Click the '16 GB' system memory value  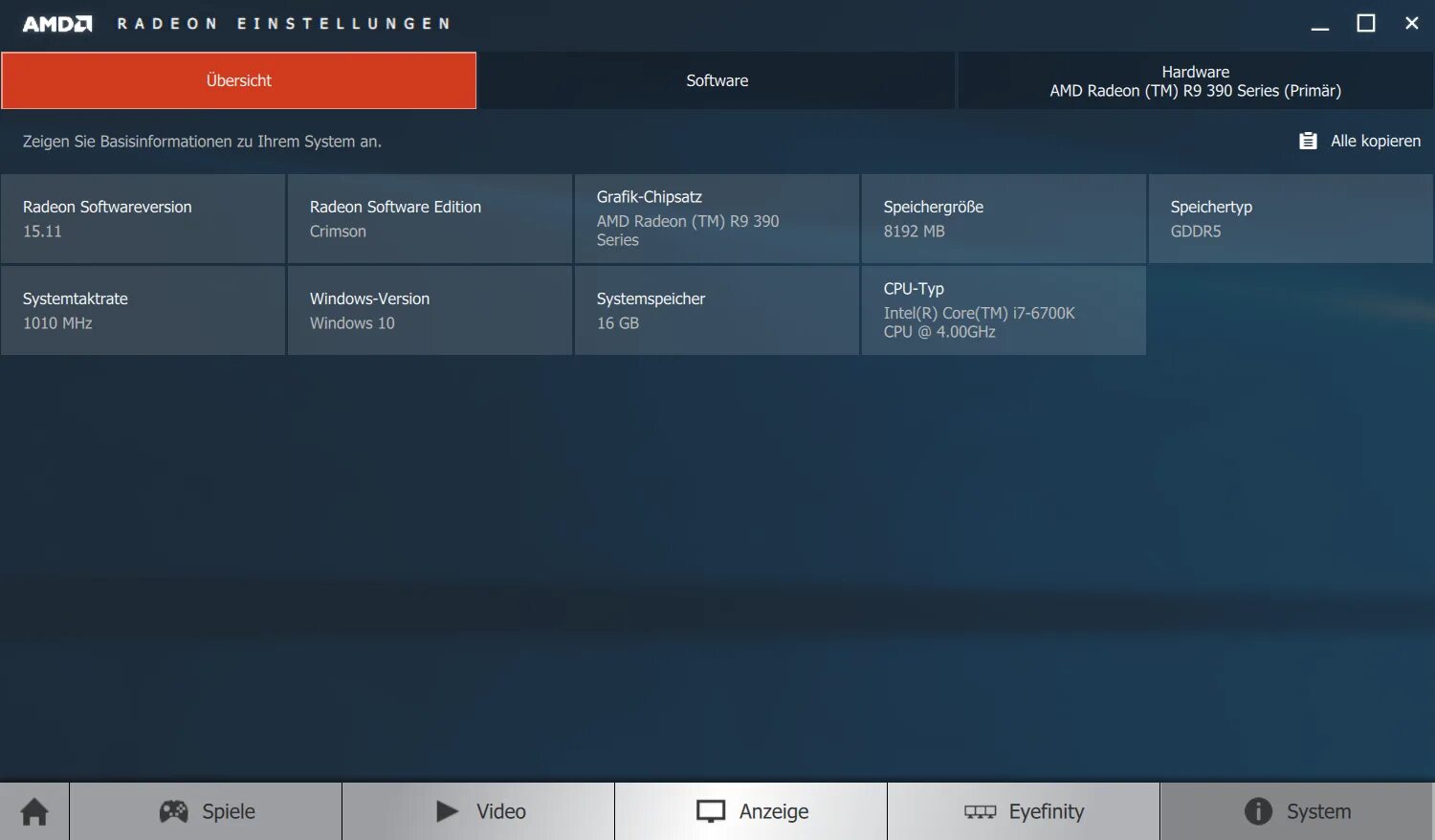pyautogui.click(x=618, y=323)
